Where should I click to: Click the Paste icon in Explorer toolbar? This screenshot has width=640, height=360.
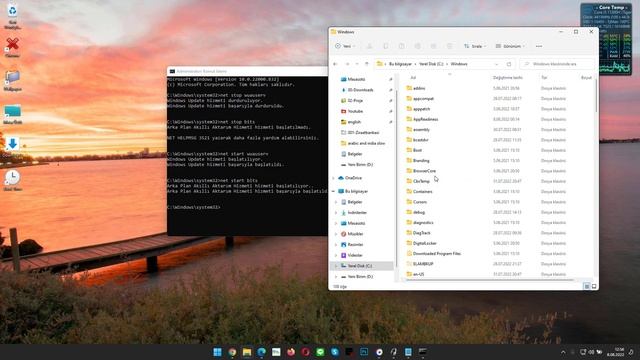pos(402,46)
